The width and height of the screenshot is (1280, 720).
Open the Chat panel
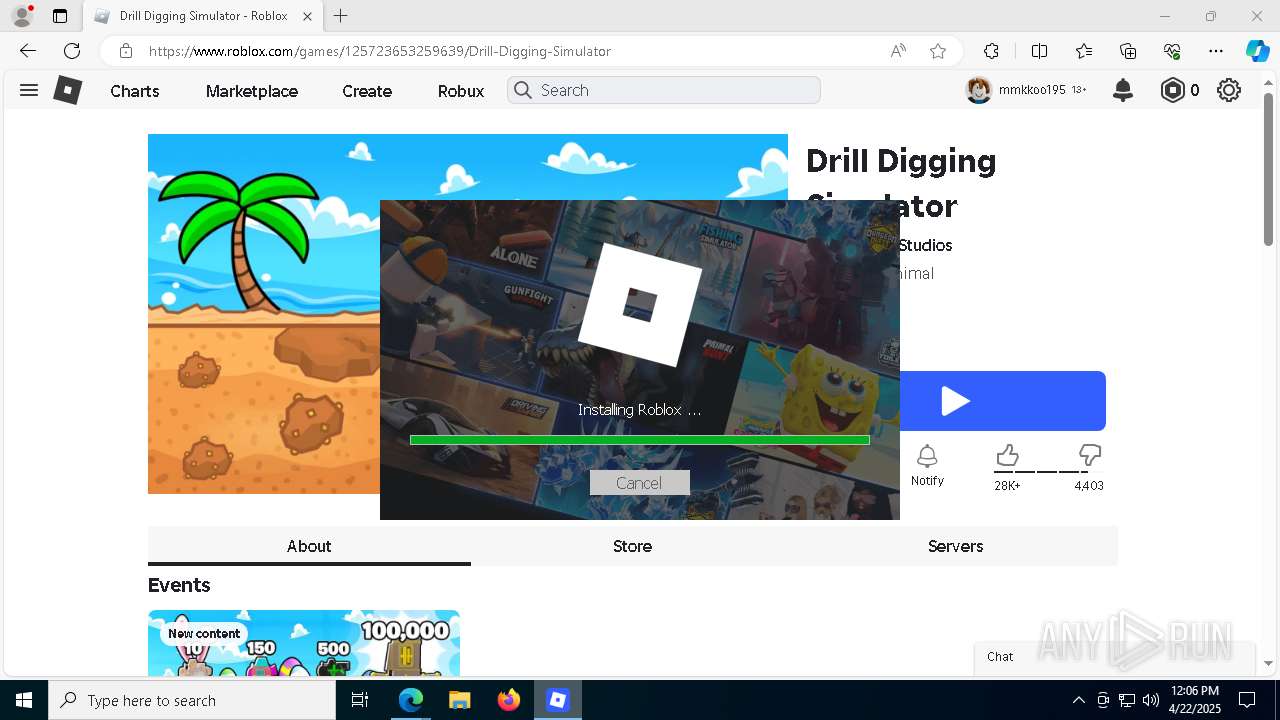click(x=1115, y=657)
